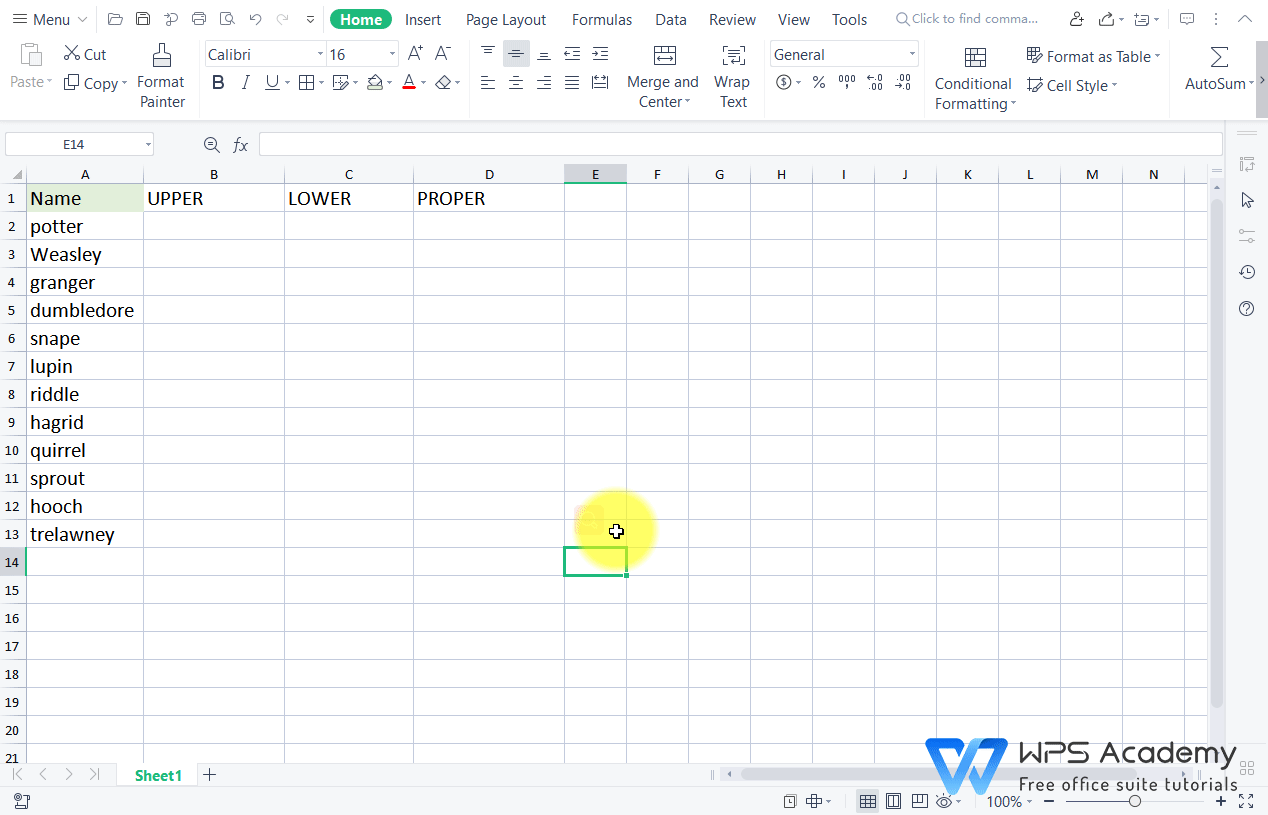Switch to the Formulas ribbon tab

601,19
